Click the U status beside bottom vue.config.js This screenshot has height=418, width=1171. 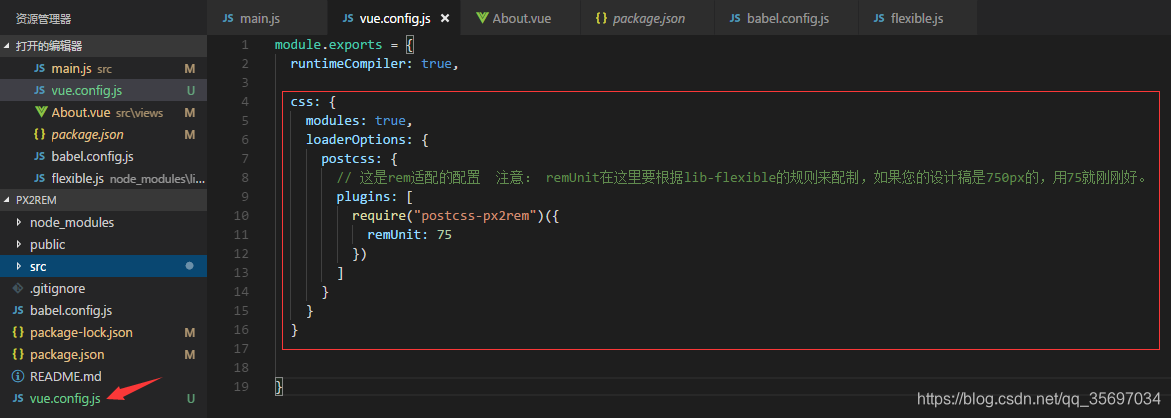[x=190, y=399]
